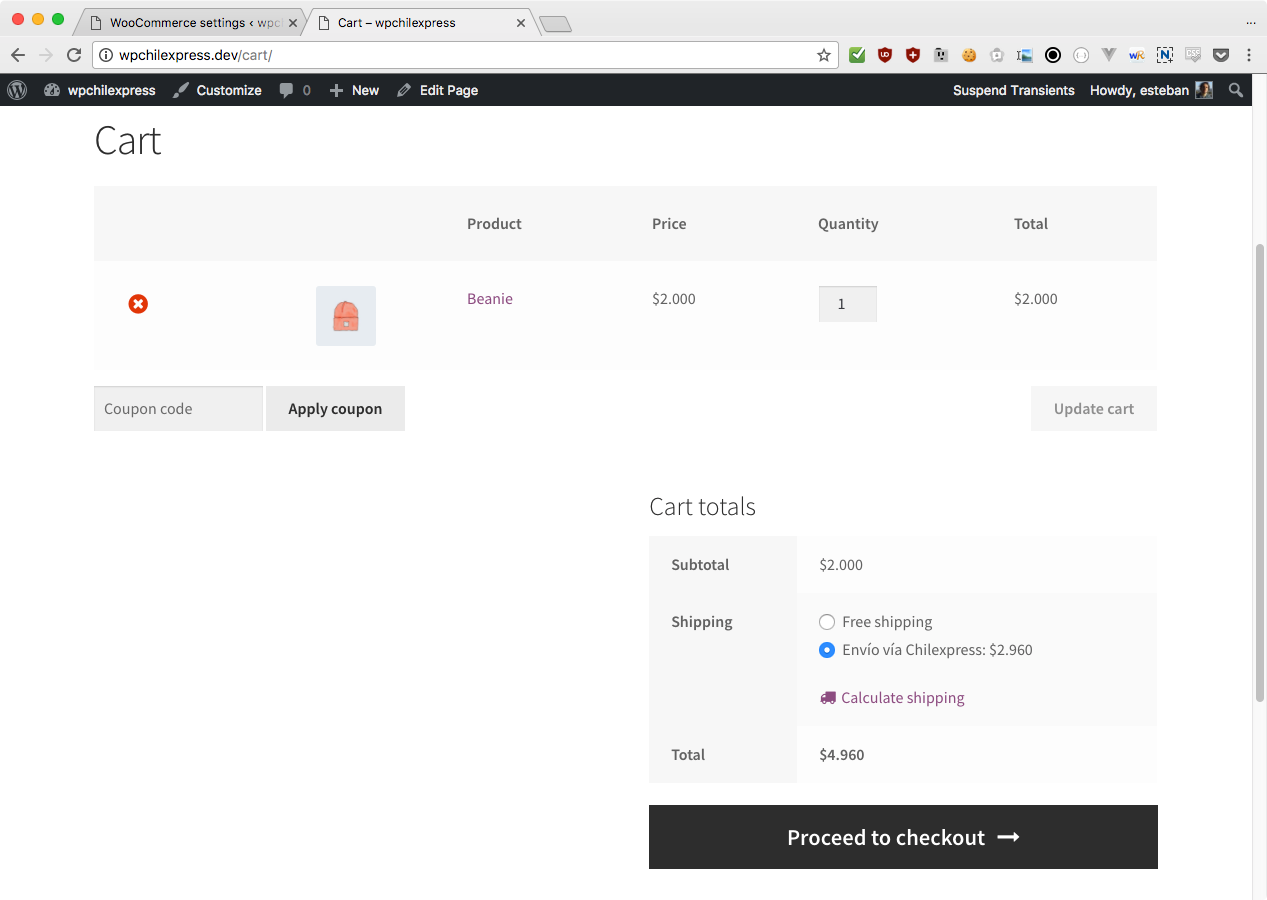This screenshot has height=900, width=1267.
Task: Click the gray power outlet extension icon
Action: pos(941,55)
